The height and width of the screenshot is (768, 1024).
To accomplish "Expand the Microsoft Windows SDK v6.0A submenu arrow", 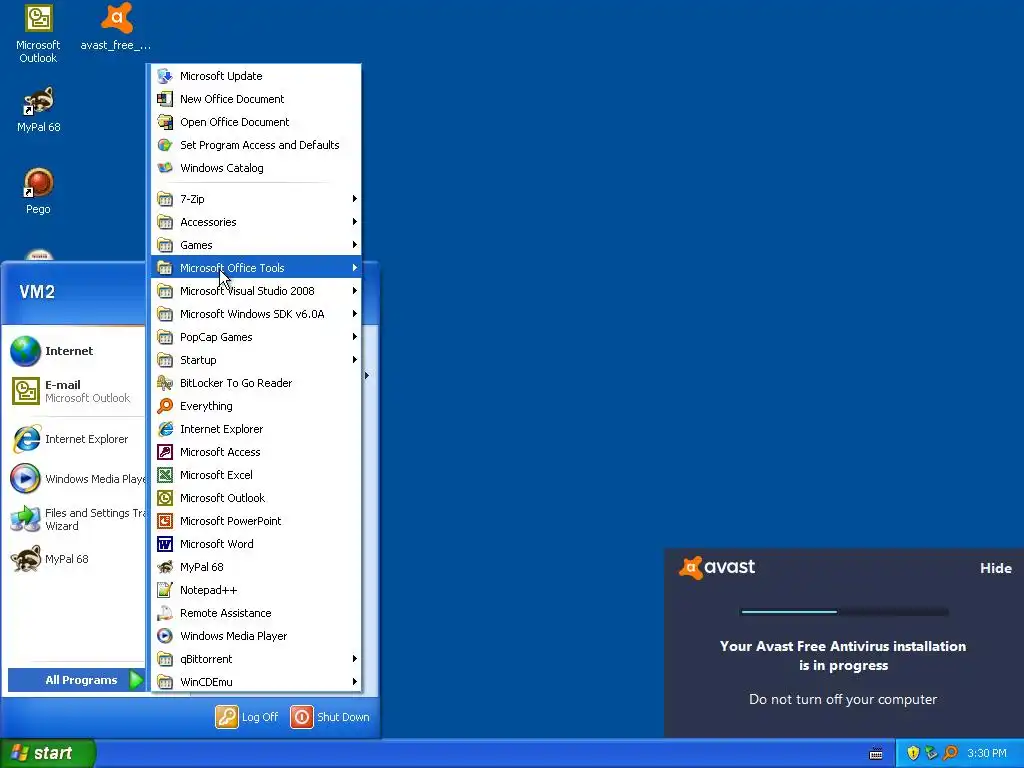I will pyautogui.click(x=355, y=313).
